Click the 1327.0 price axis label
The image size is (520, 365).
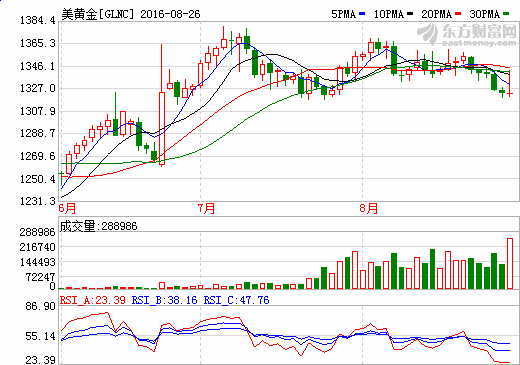pos(38,88)
